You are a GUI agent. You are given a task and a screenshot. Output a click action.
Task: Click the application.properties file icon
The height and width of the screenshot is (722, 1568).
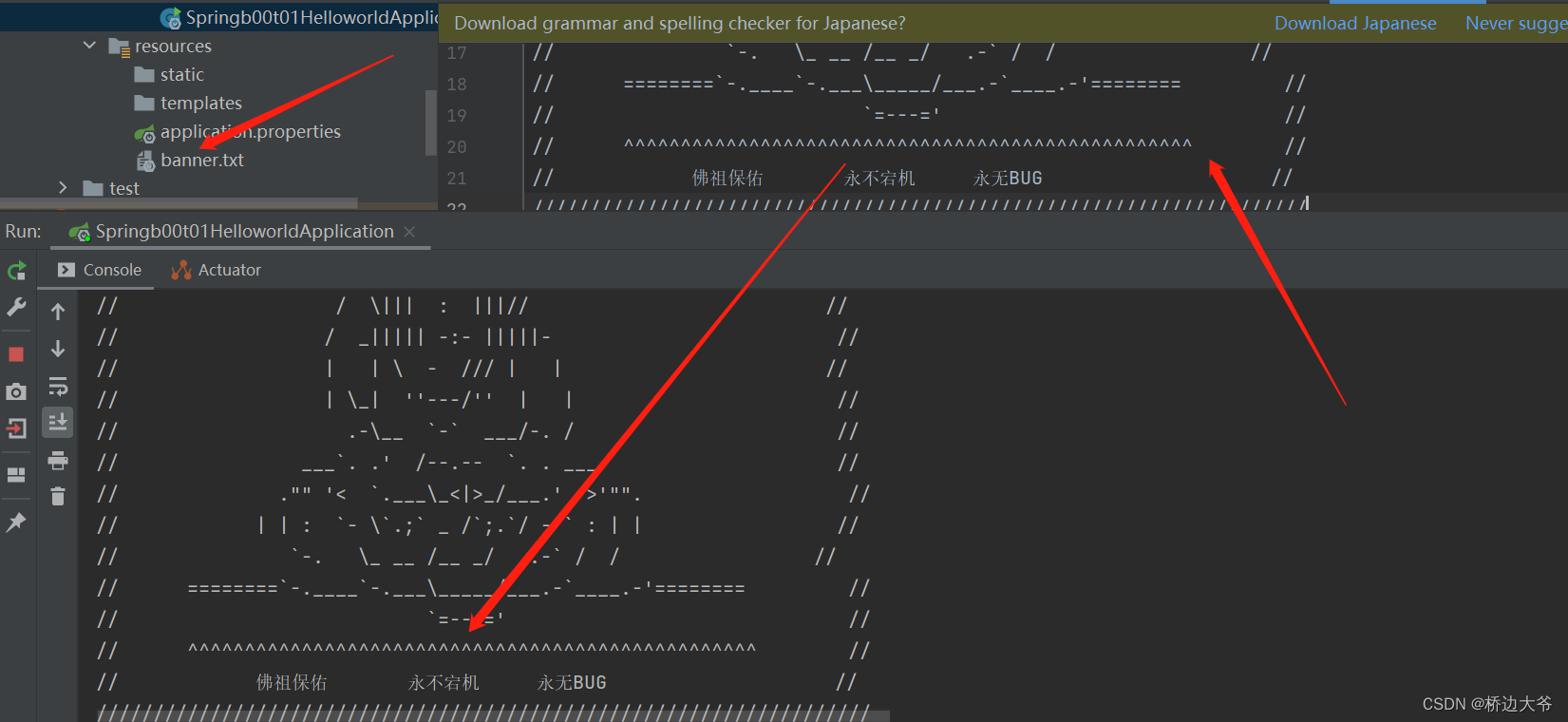[x=144, y=132]
